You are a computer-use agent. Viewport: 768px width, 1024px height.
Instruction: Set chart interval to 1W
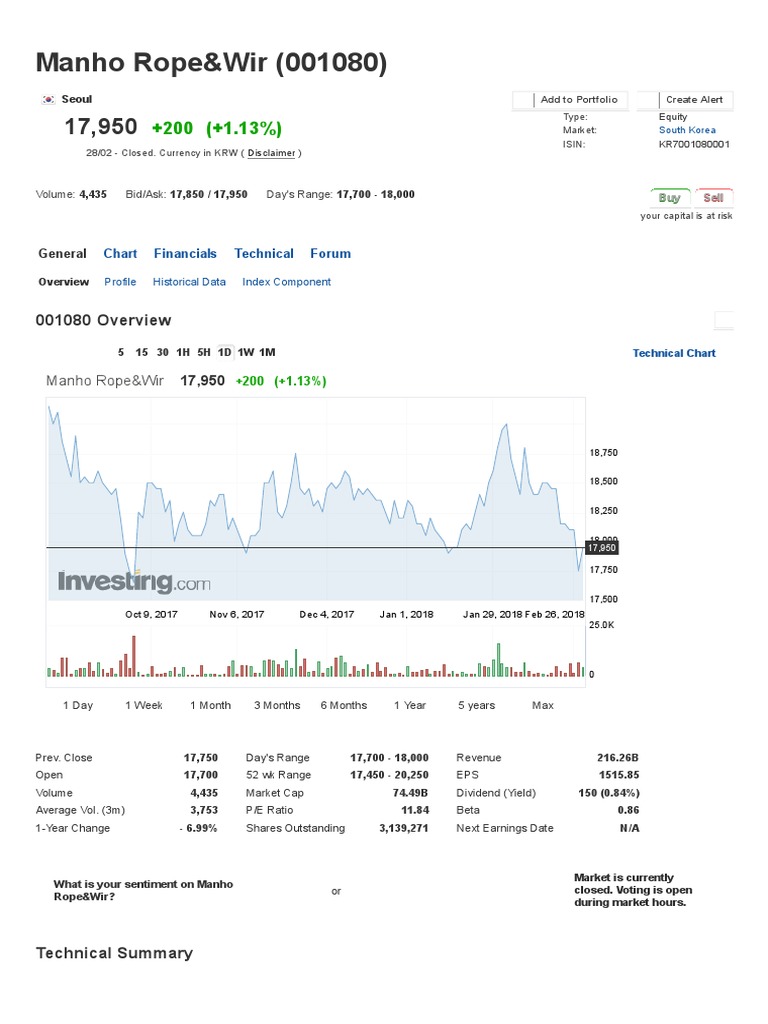[246, 353]
